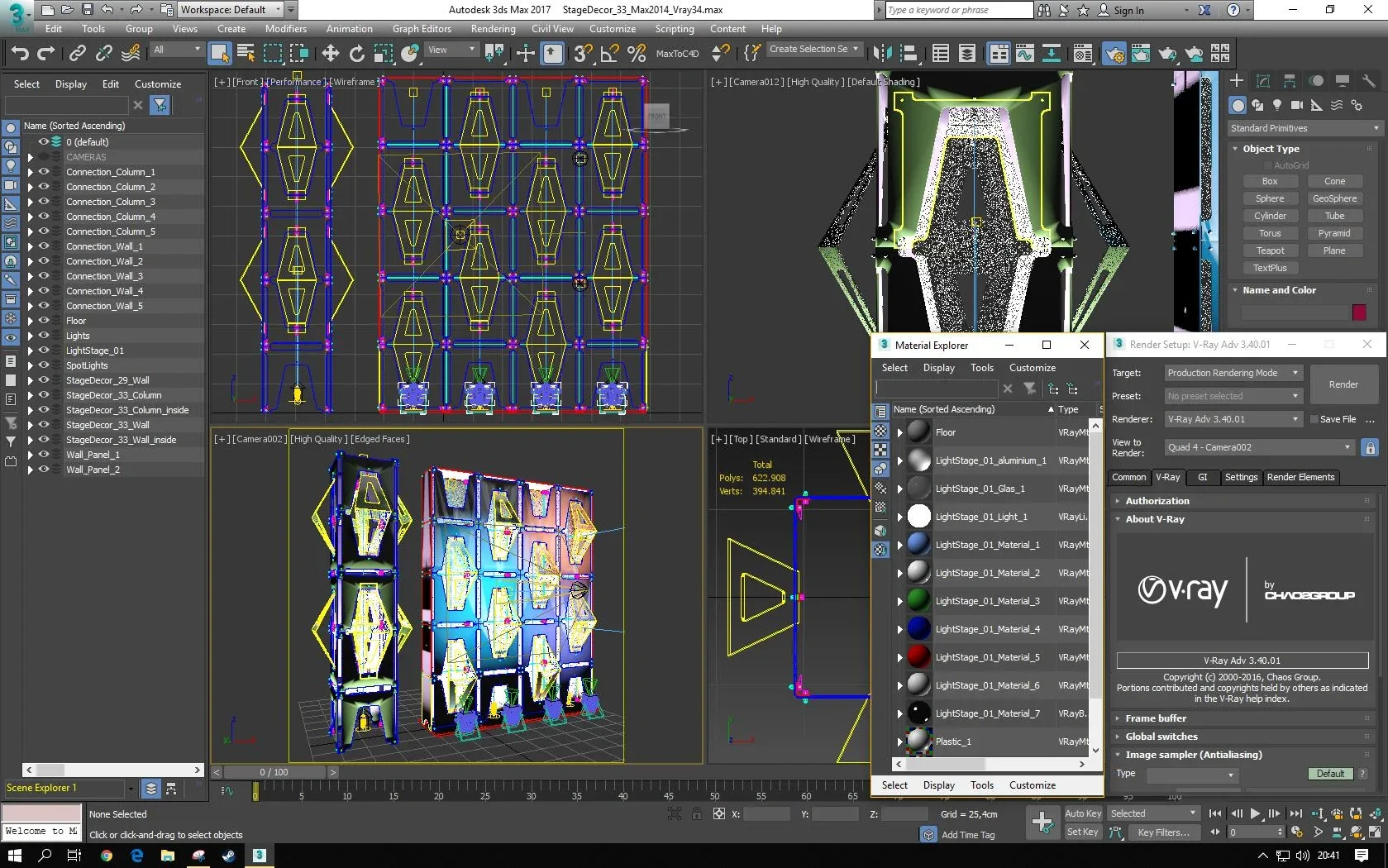Toggle the Angle Snap icon
The height and width of the screenshot is (868, 1388).
pyautogui.click(x=609, y=54)
